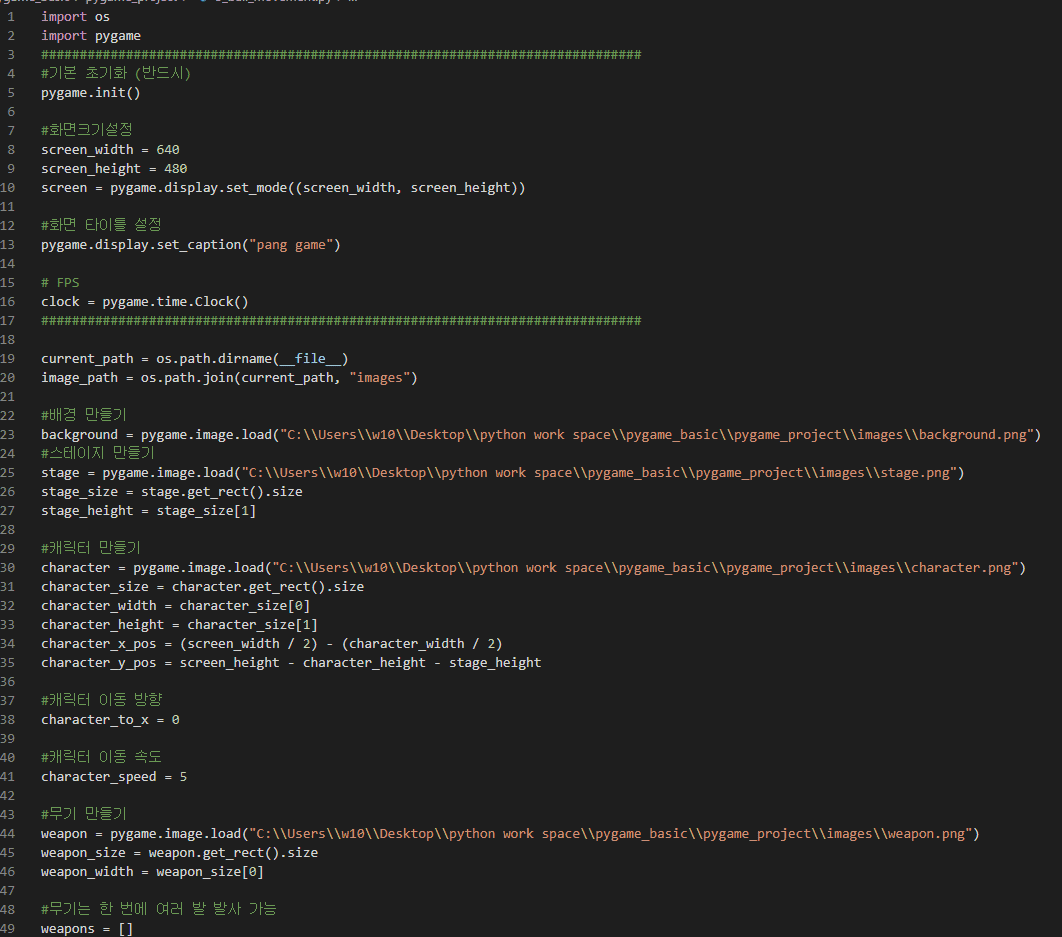Click line number 44 in the gutter
Image resolution: width=1062 pixels, height=937 pixels.
[x=7, y=833]
